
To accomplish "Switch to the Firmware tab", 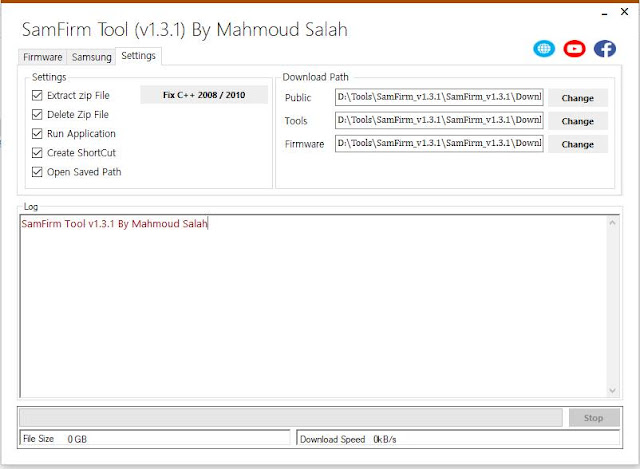I will click(x=42, y=57).
